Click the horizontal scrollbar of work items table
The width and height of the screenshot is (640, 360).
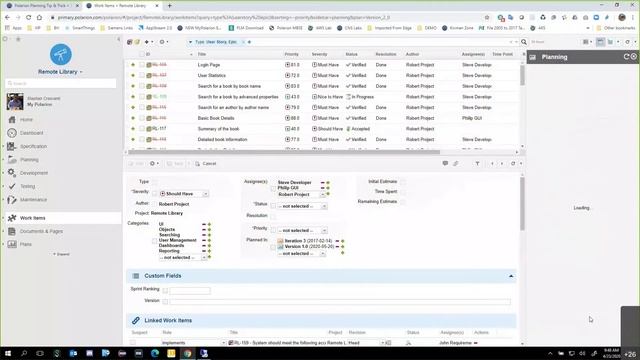point(284,152)
